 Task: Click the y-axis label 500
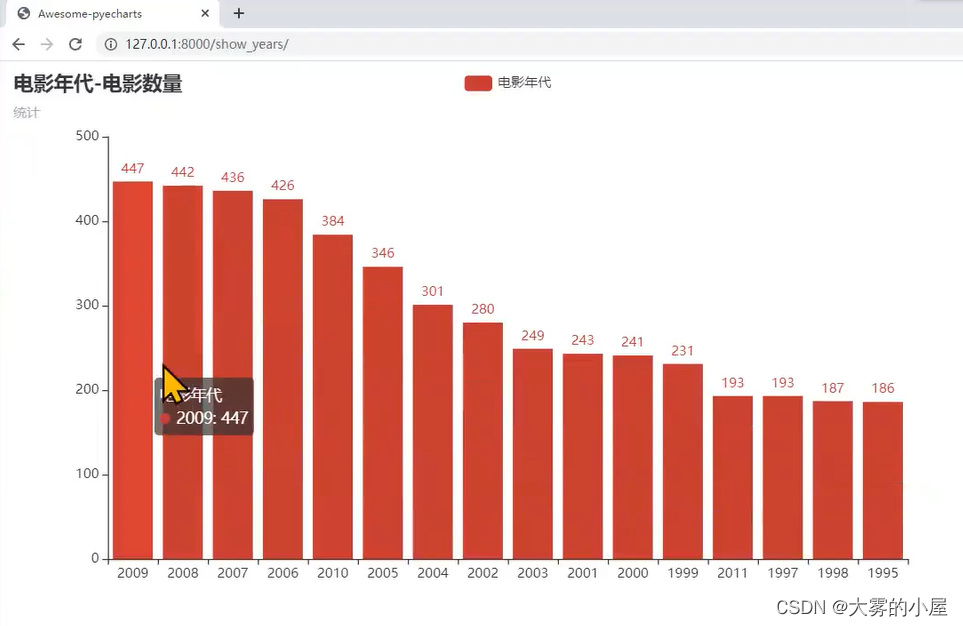point(87,136)
